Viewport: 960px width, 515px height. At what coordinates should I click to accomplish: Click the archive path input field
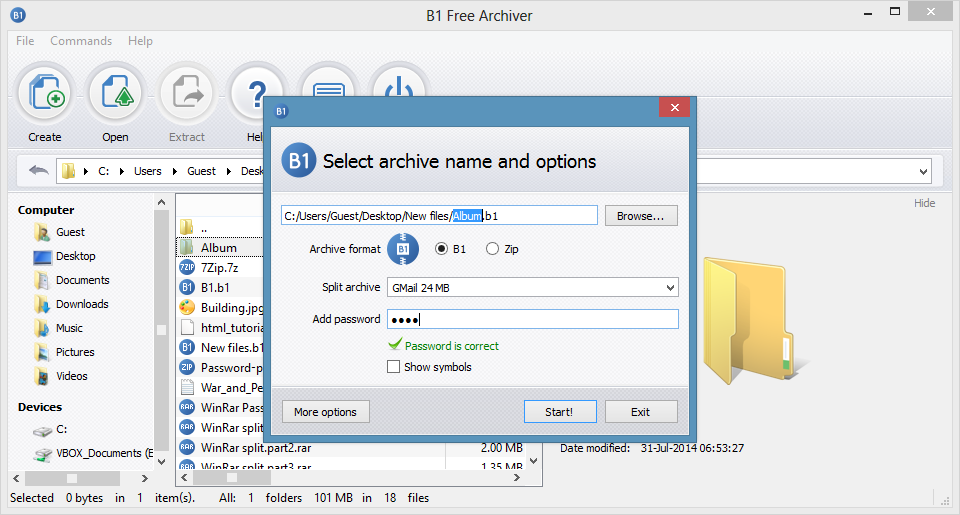439,216
